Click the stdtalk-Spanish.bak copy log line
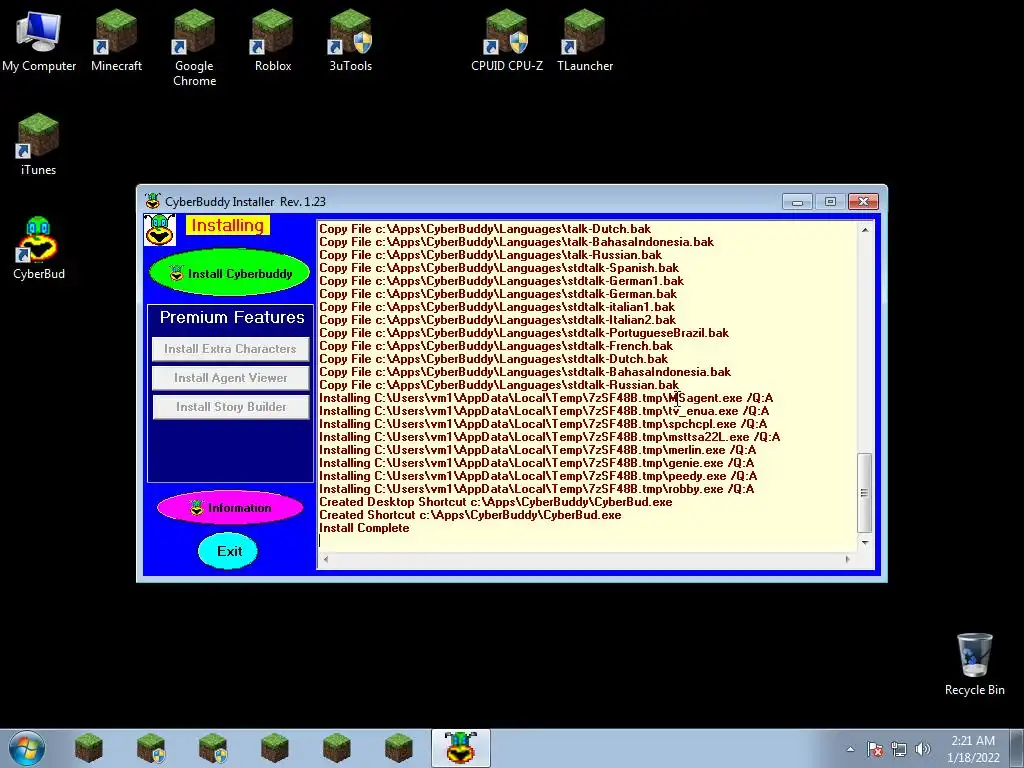The height and width of the screenshot is (768, 1024). 498,268
